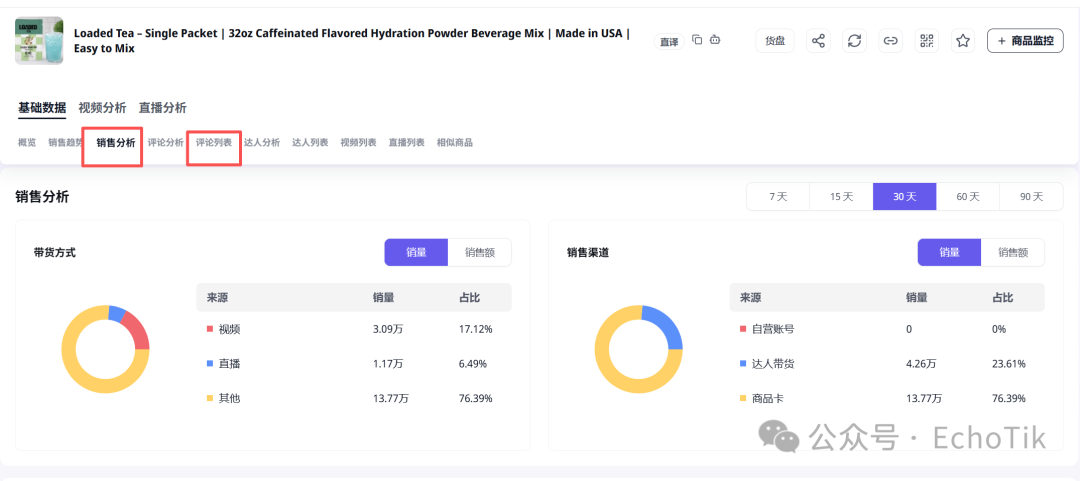The image size is (1080, 481).
Task: Select the 7天 time range
Action: [x=778, y=196]
